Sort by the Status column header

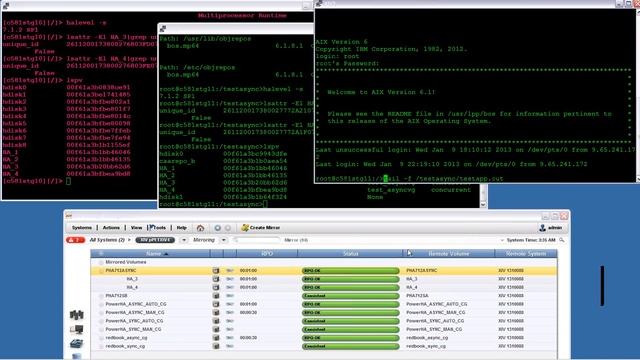tap(350, 254)
